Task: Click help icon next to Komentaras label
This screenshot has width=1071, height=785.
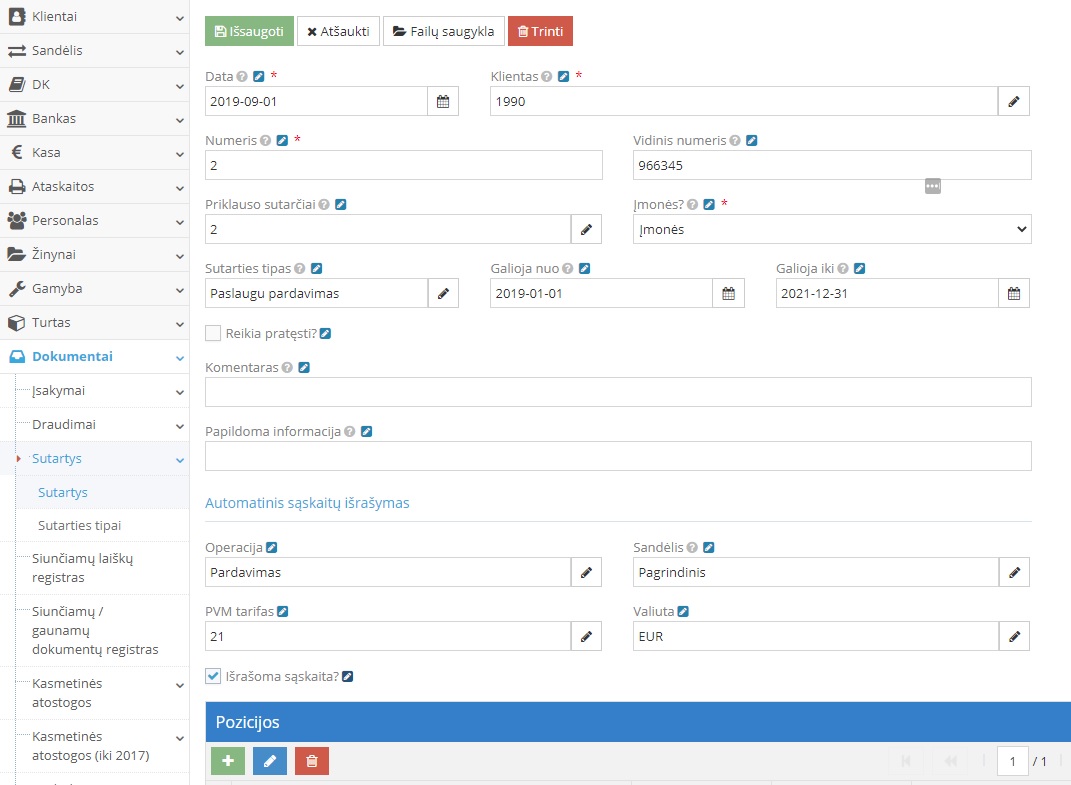Action: (x=288, y=368)
